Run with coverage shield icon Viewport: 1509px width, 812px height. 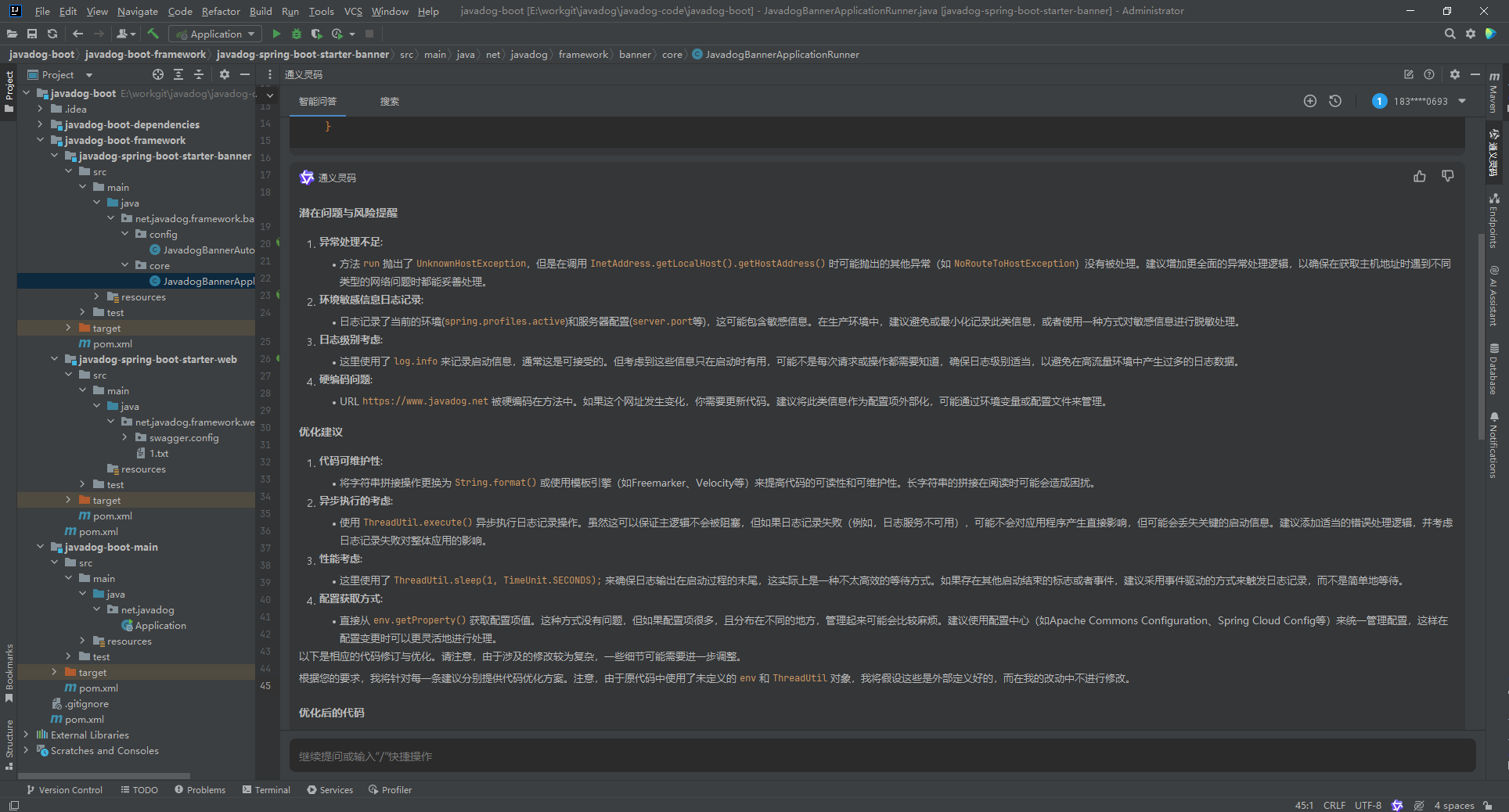(x=316, y=34)
